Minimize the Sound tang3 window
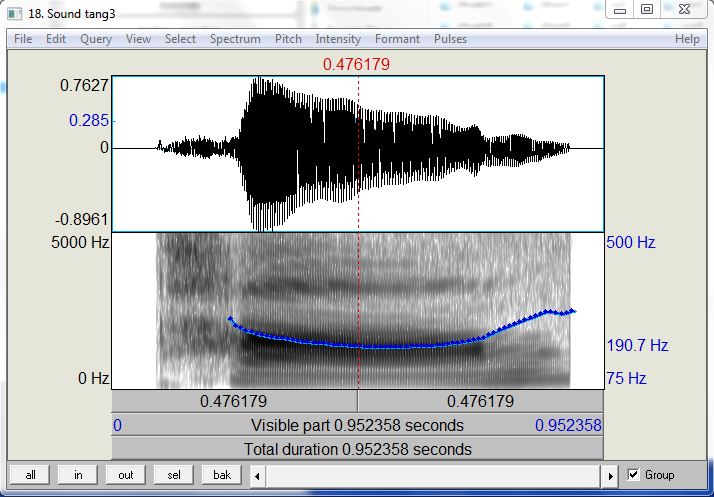This screenshot has height=497, width=714. coord(619,10)
